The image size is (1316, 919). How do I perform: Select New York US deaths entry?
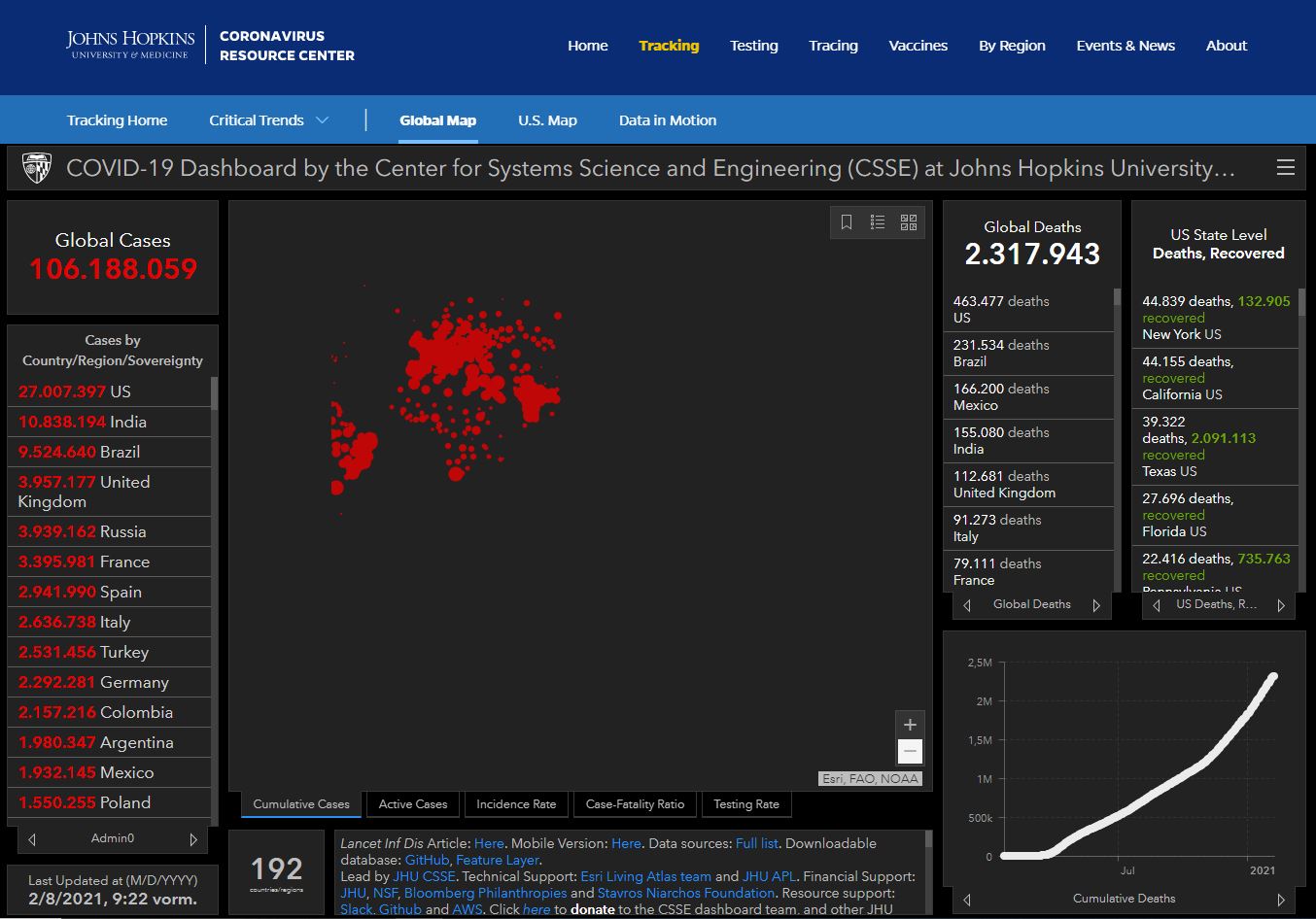click(1215, 318)
